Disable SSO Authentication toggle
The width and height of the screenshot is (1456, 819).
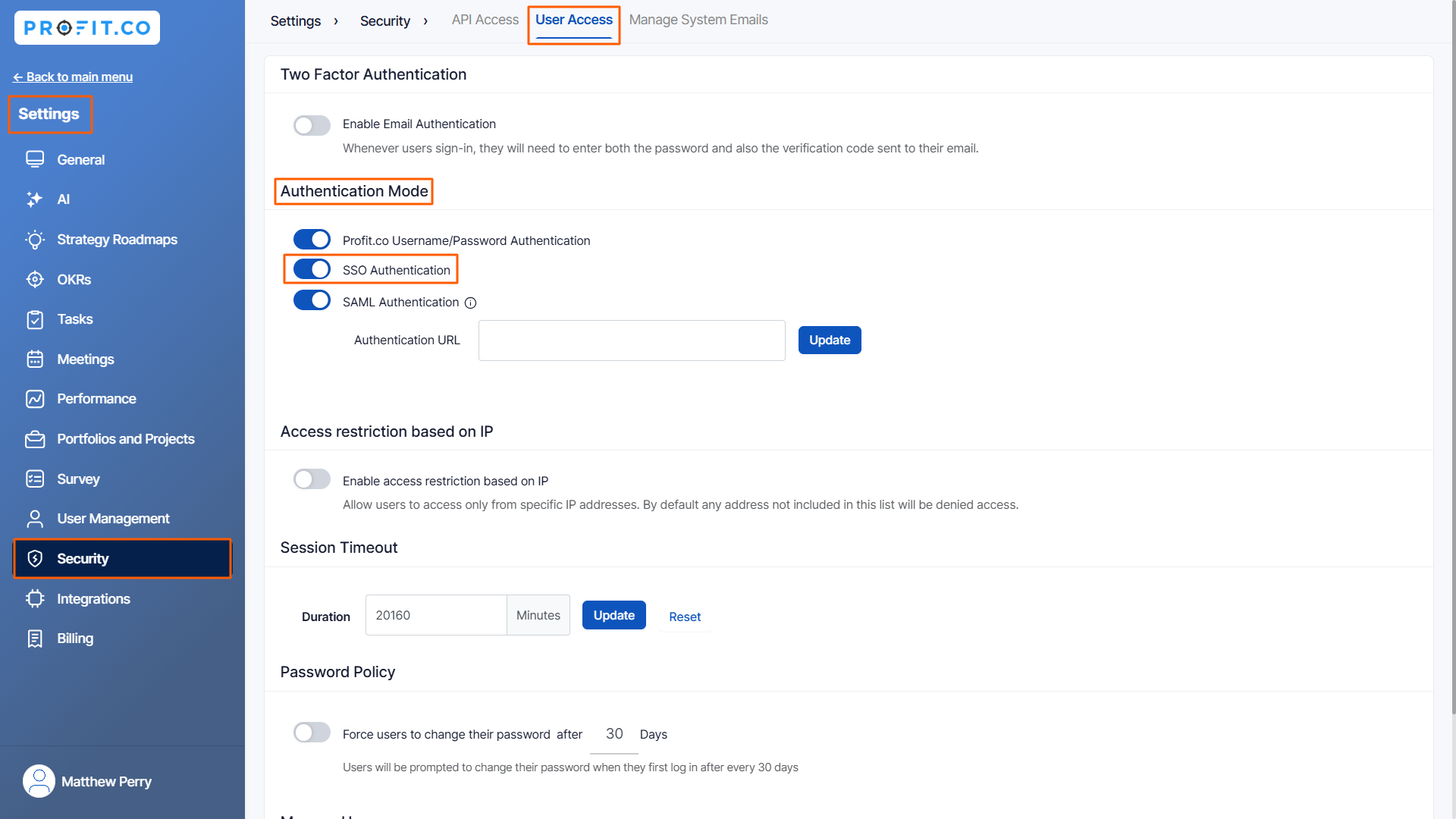[x=312, y=269]
